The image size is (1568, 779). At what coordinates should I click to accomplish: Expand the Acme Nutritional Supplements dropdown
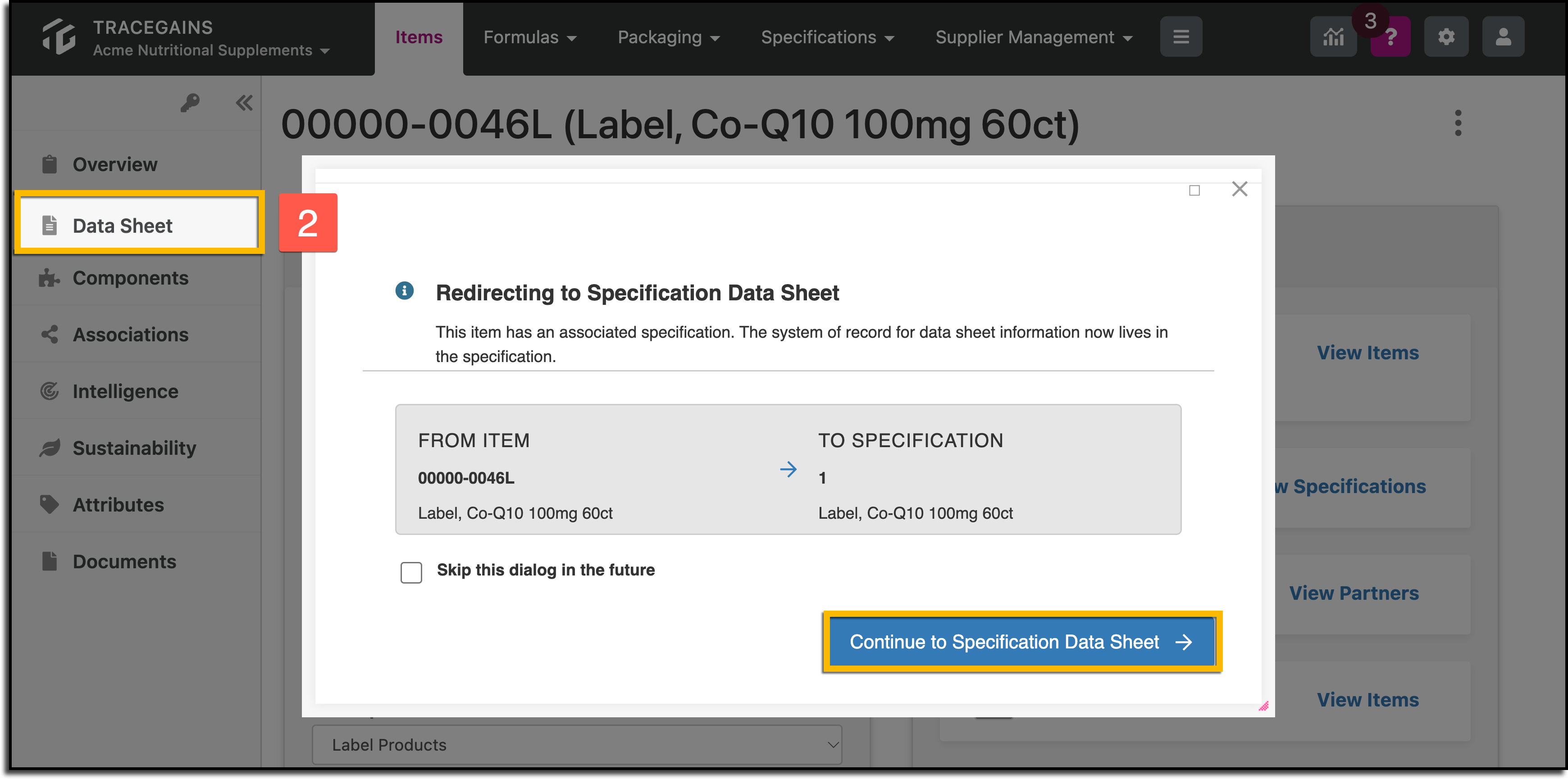click(211, 50)
